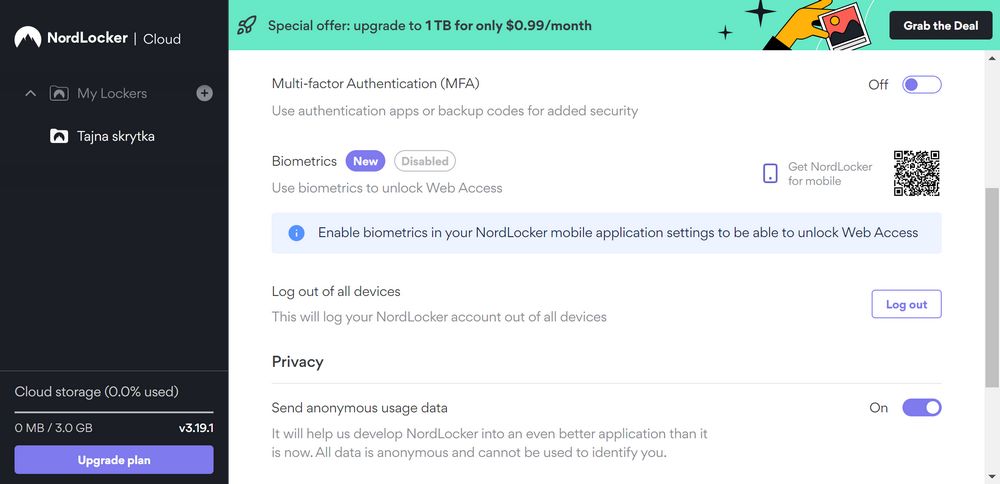Viewport: 1000px width, 484px height.
Task: Click the mobile phone icon
Action: [770, 173]
